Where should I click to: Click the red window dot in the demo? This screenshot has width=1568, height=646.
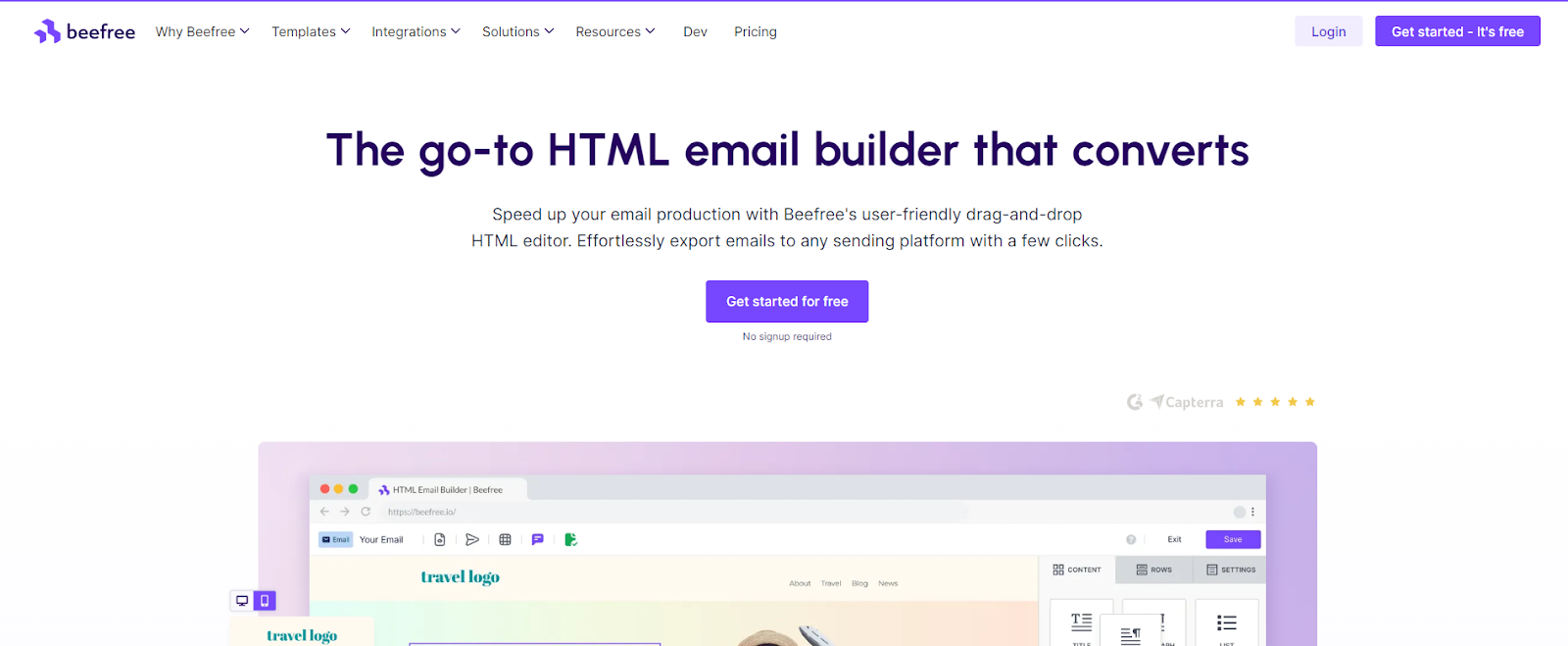(x=324, y=489)
